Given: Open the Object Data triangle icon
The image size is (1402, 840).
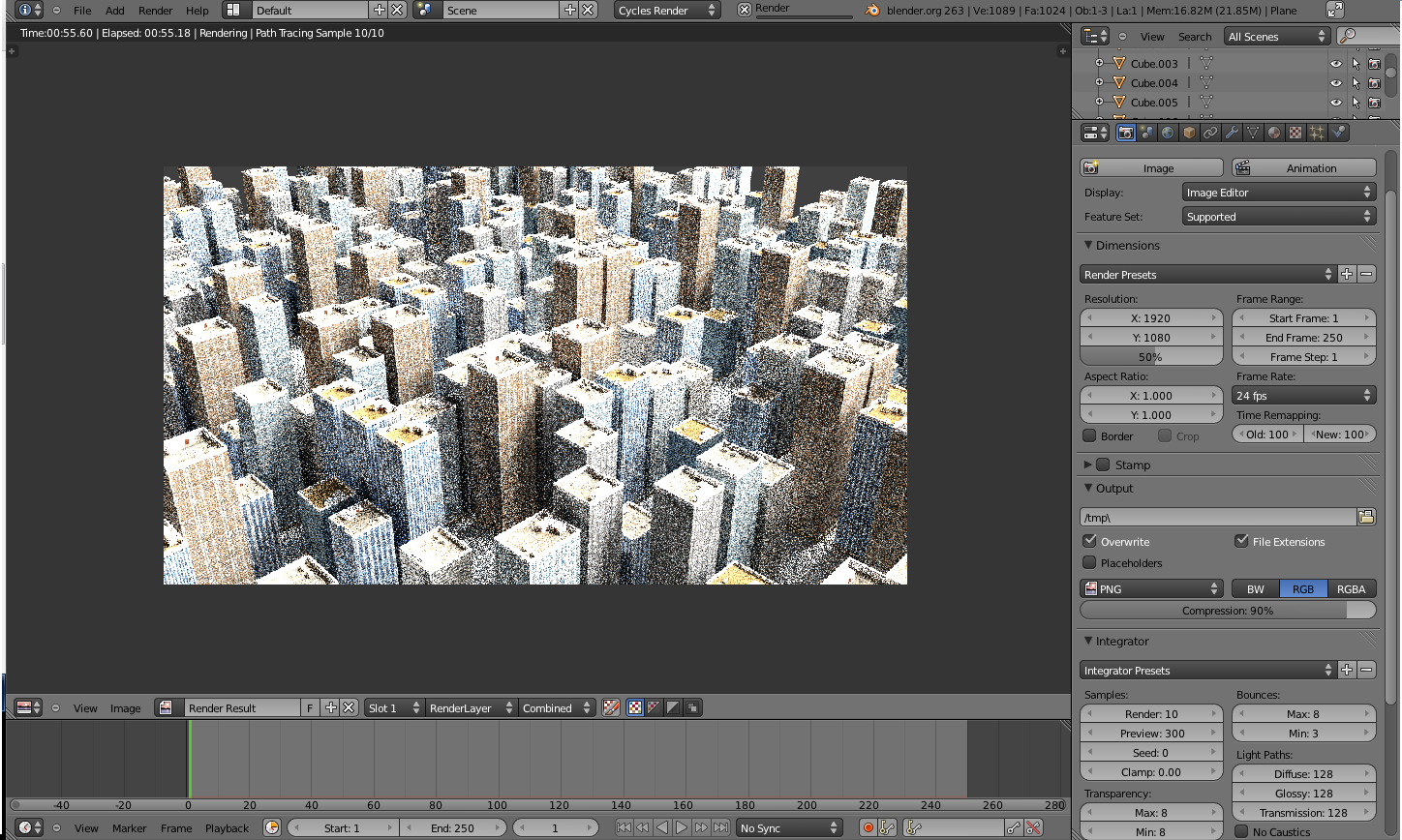Looking at the screenshot, I should pyautogui.click(x=1253, y=133).
